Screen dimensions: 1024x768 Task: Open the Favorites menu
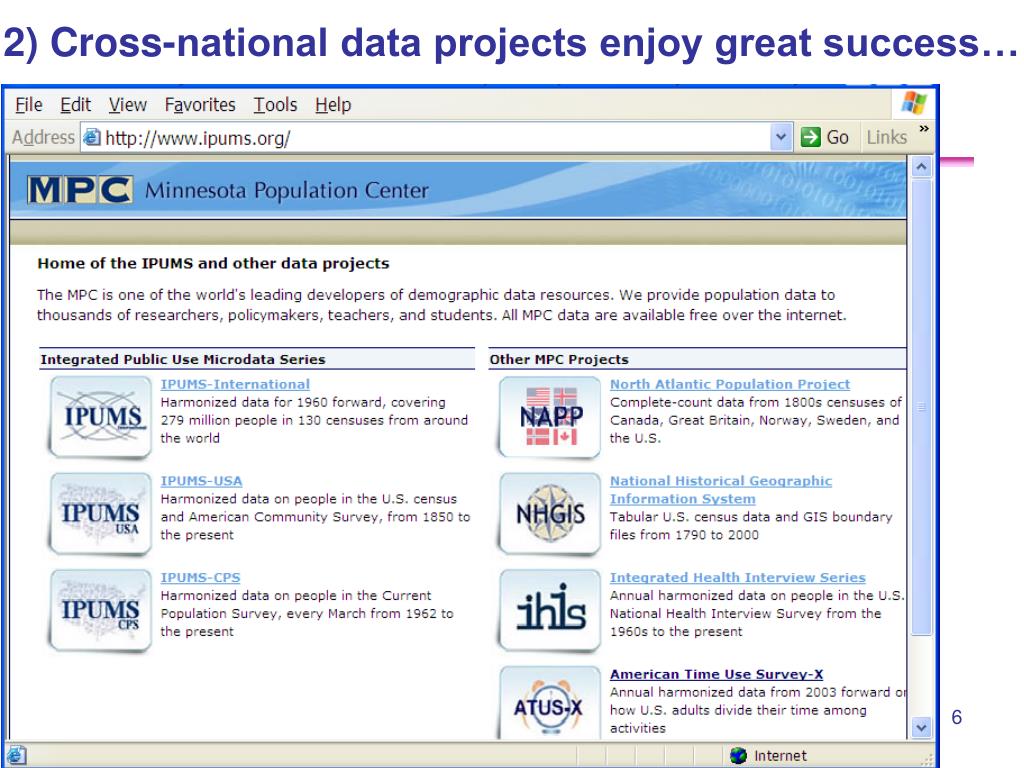pyautogui.click(x=200, y=104)
